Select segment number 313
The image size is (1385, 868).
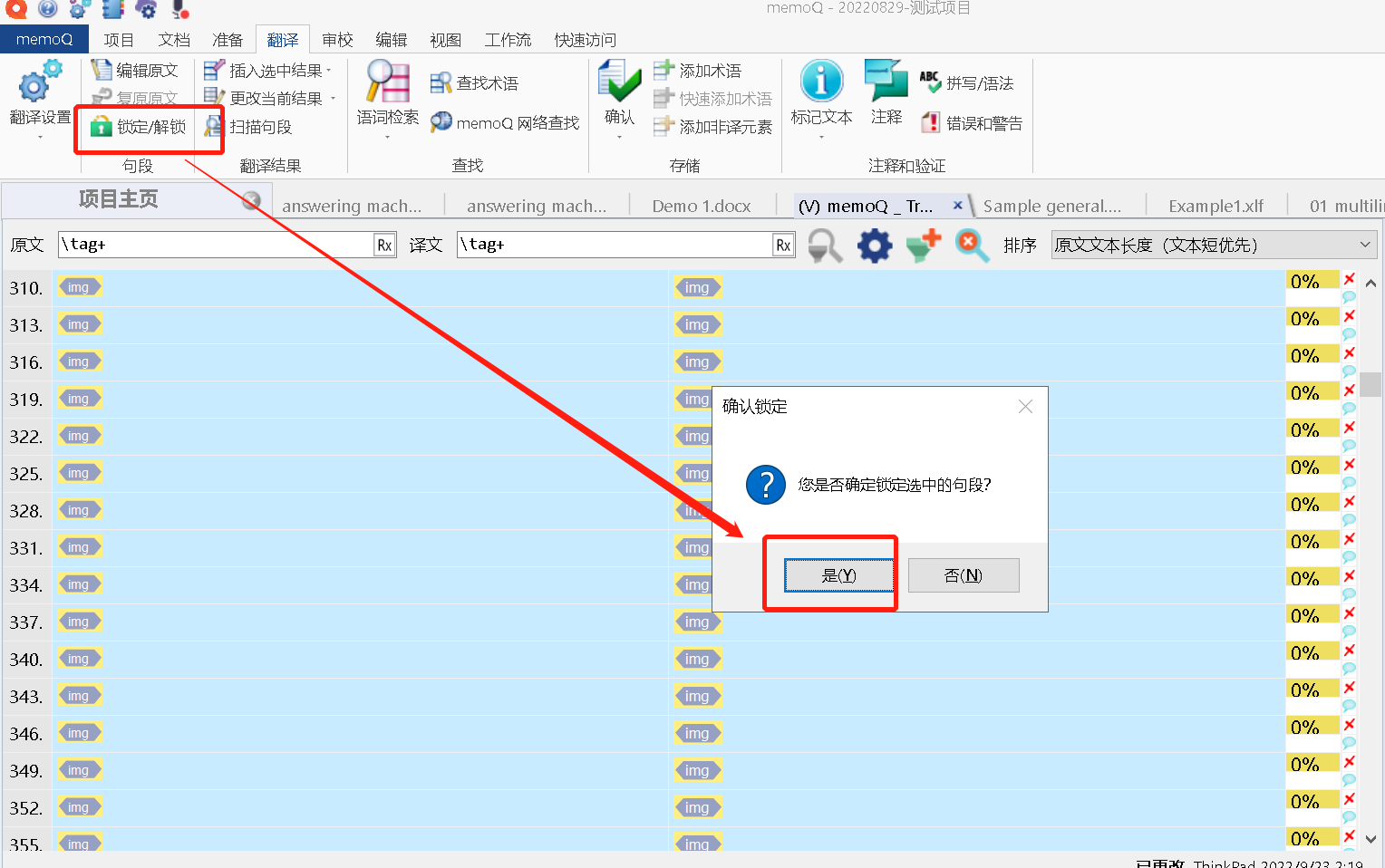pos(26,325)
